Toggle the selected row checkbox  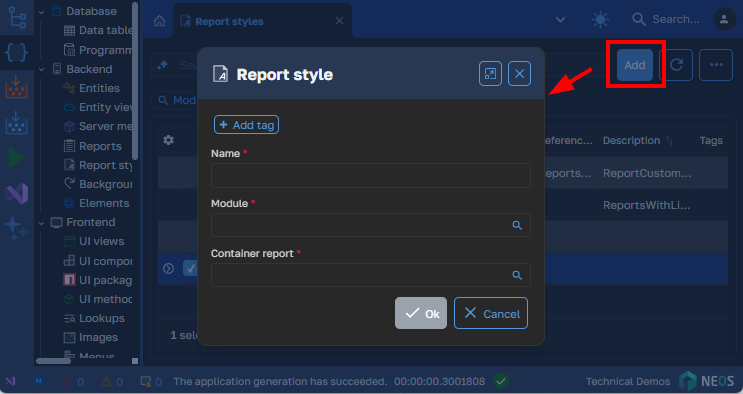(x=190, y=269)
